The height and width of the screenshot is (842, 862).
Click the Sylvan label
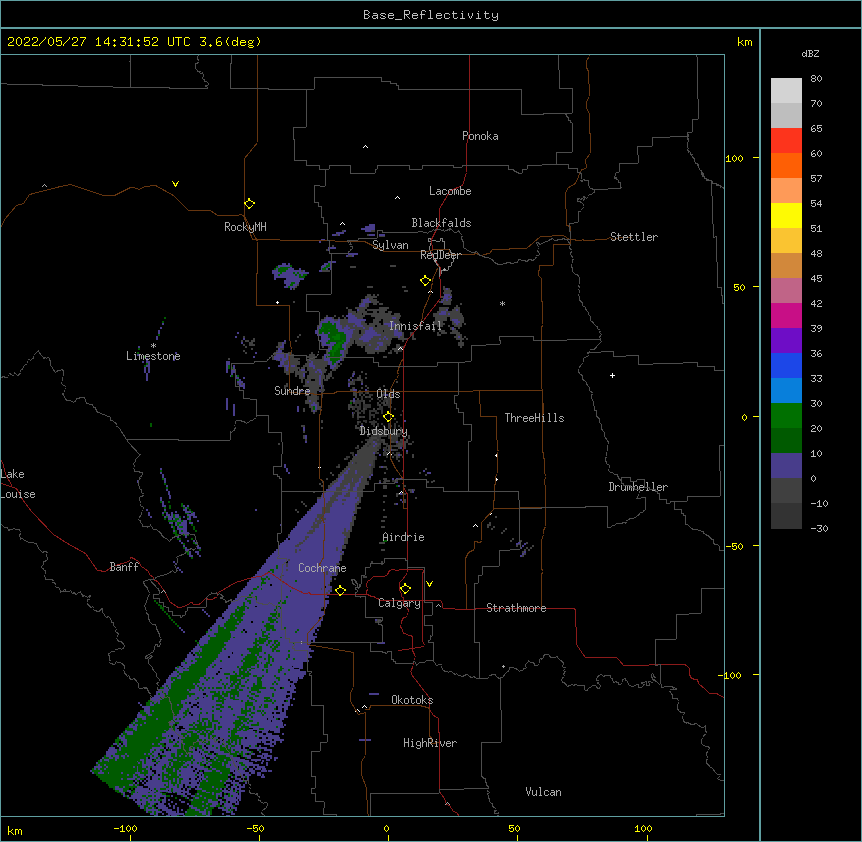390,245
